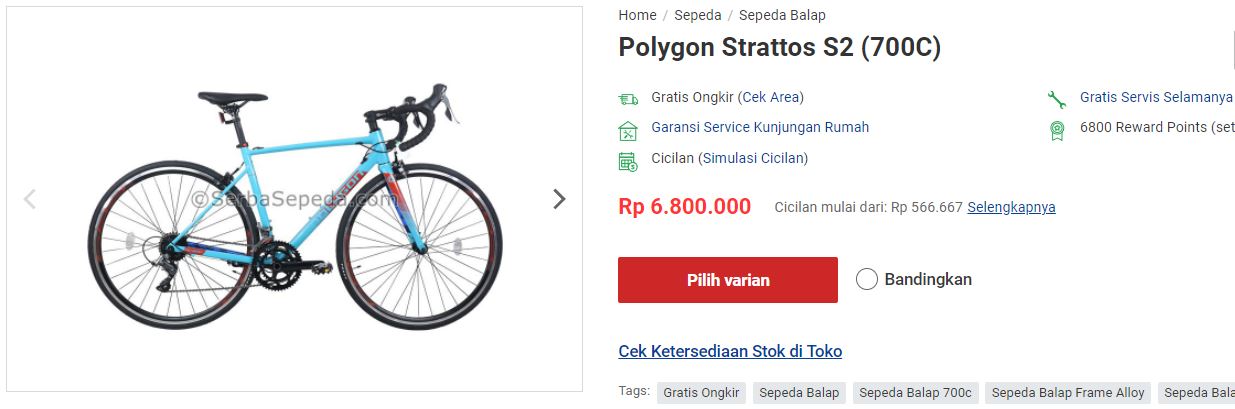Click the reward points medal icon

1057,130
